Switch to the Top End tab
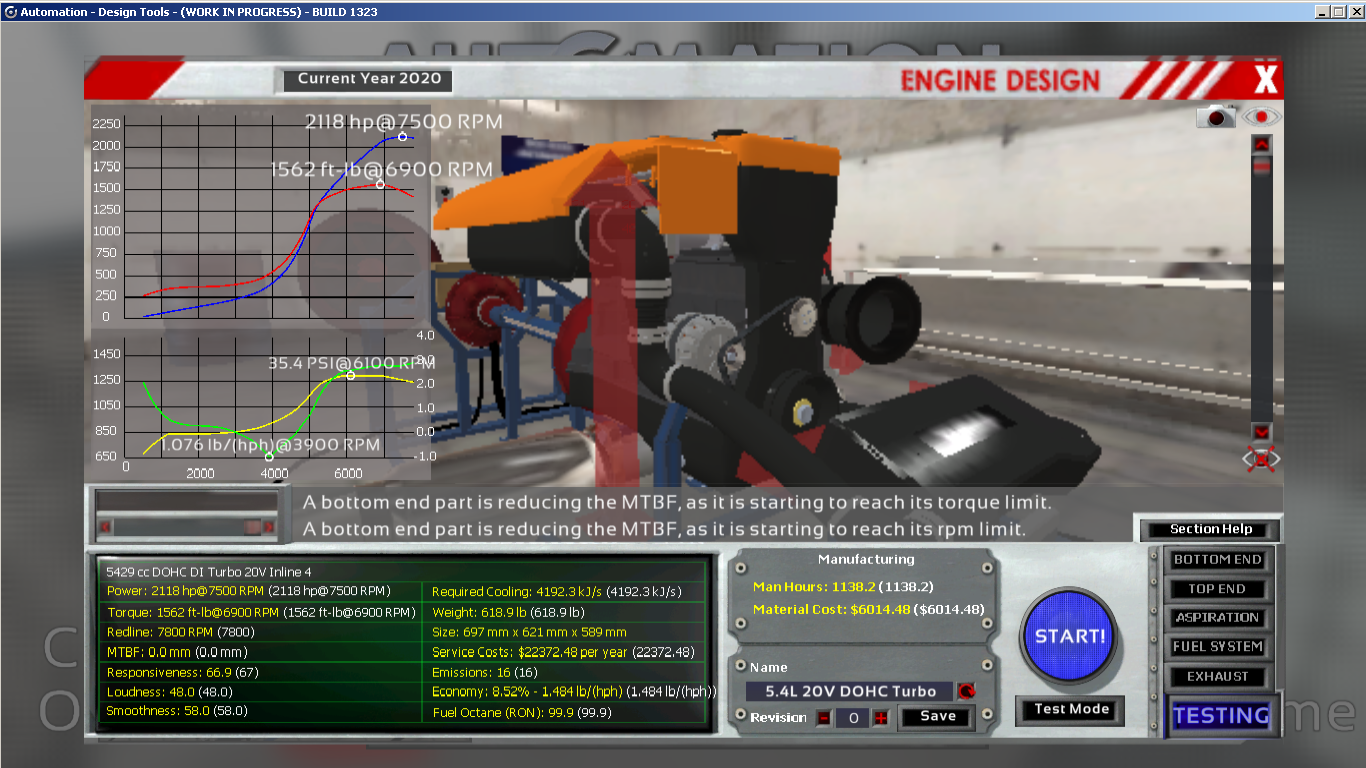The width and height of the screenshot is (1366, 768). (x=1217, y=589)
